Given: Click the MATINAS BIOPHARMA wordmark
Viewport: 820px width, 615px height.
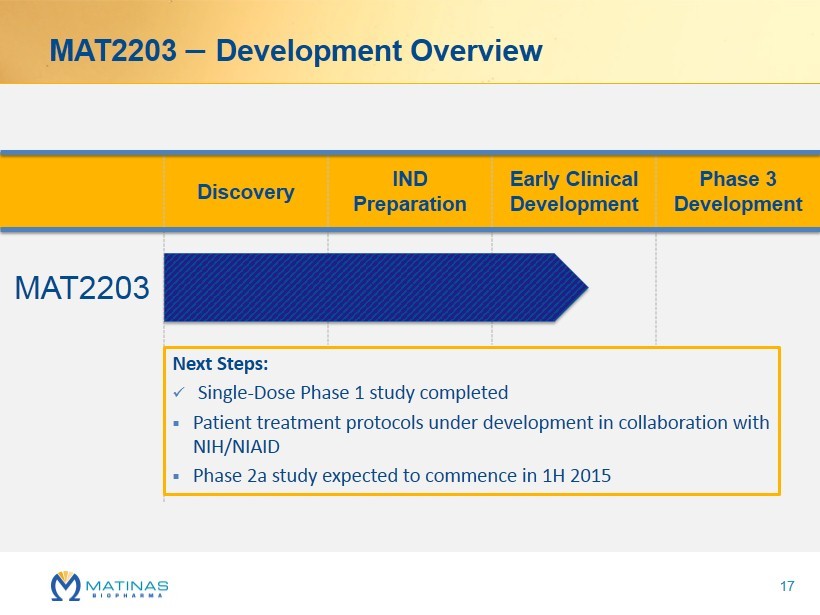Looking at the screenshot, I should pos(127,587).
